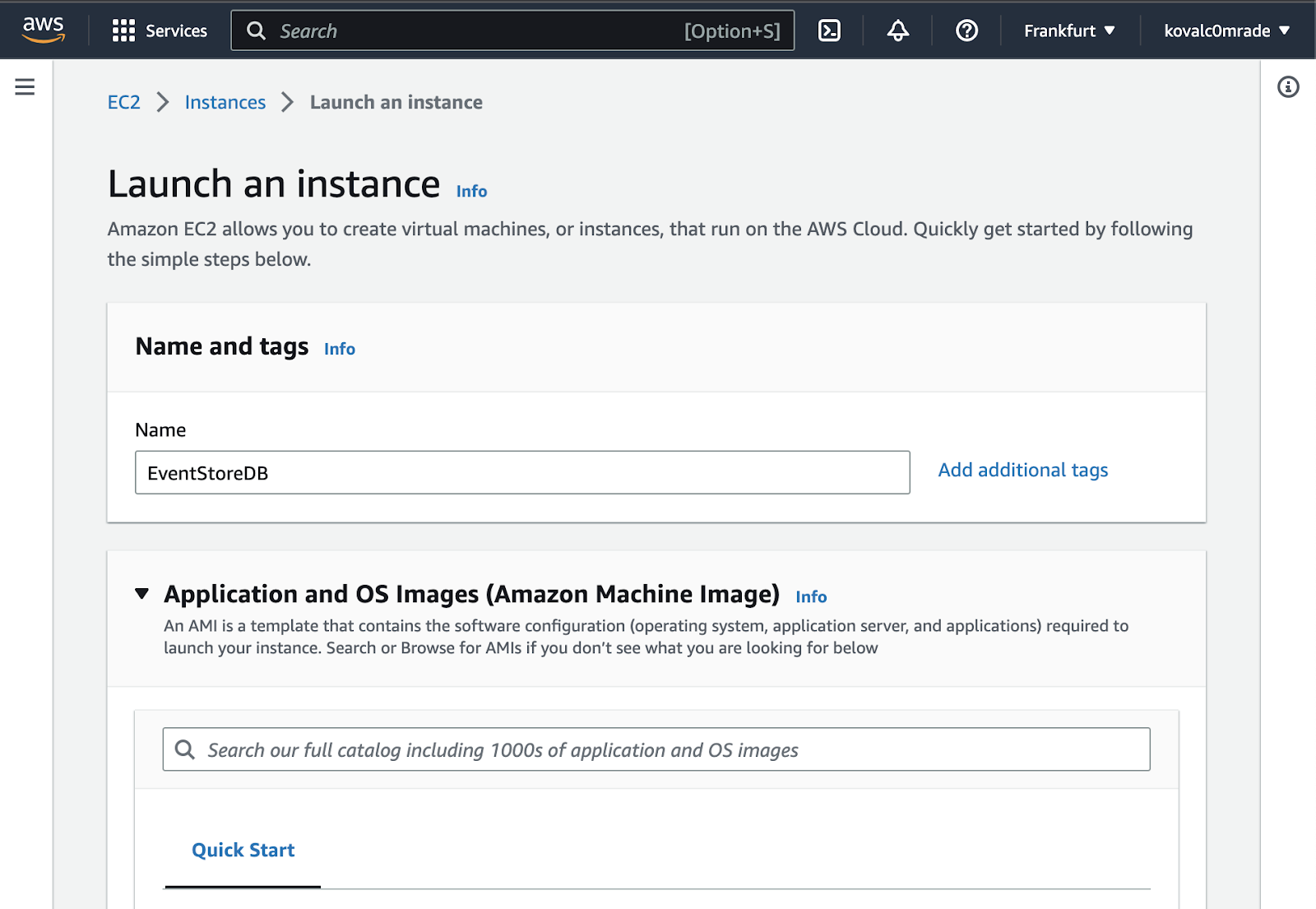Open Info link beside Launch an instance
The image size is (1316, 909).
(471, 191)
